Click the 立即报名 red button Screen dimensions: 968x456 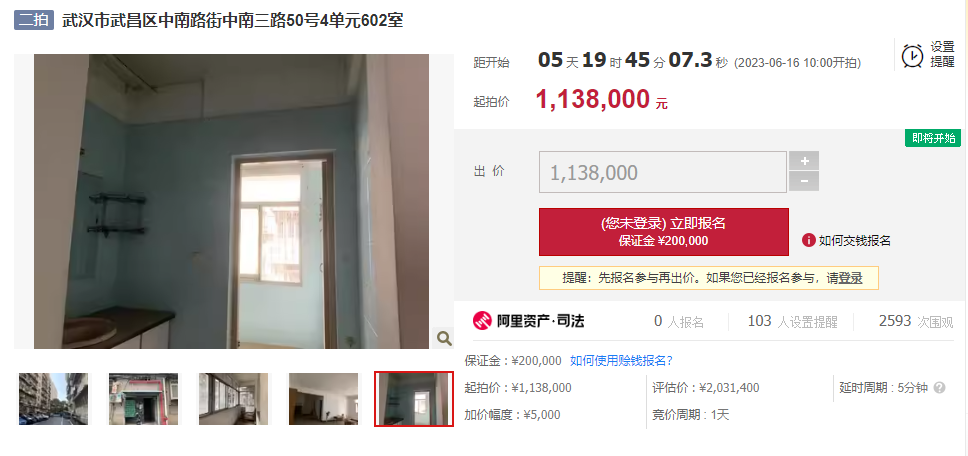point(664,232)
